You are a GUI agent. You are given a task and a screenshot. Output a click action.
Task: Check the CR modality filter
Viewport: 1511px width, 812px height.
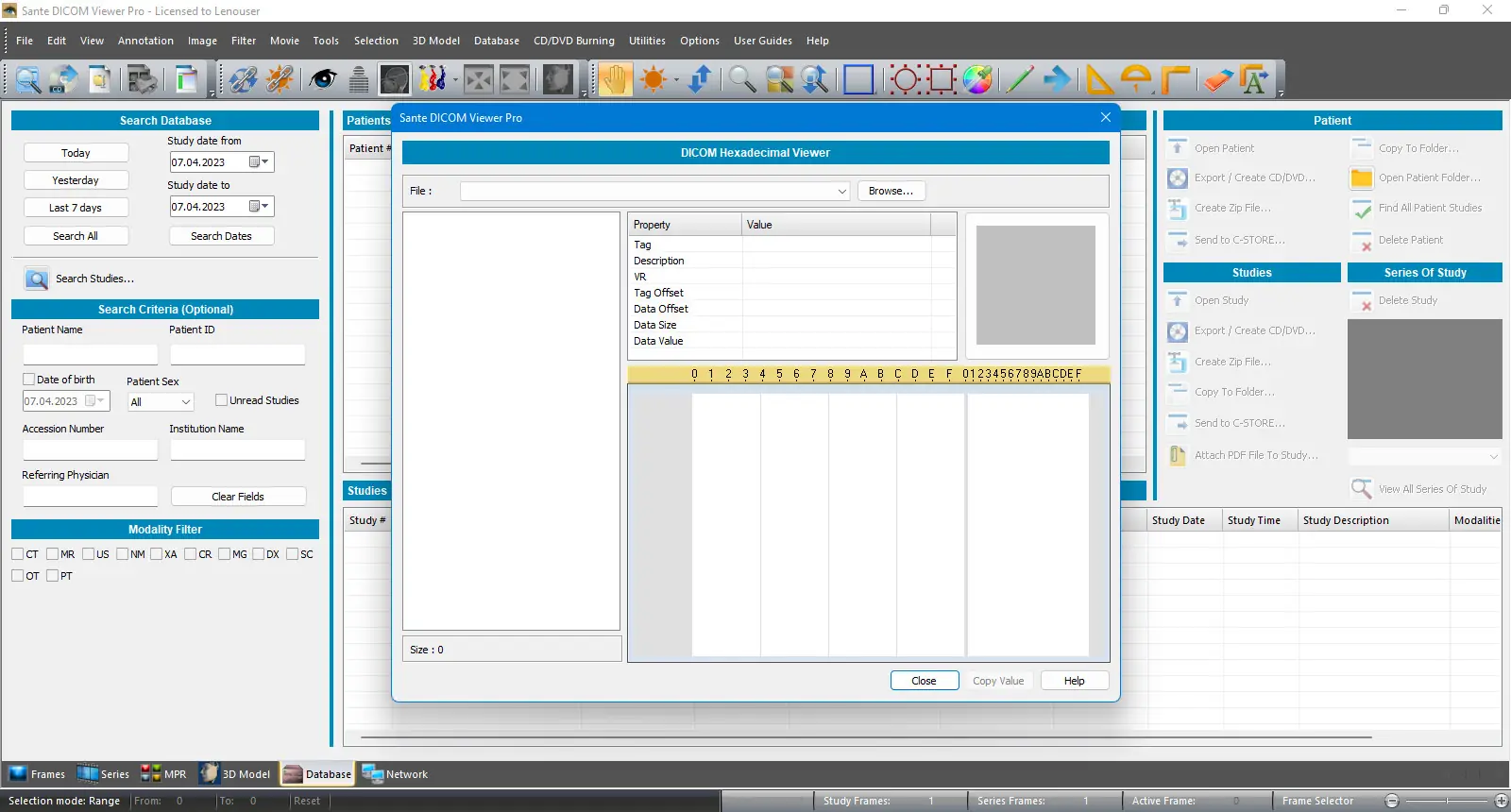pos(190,554)
